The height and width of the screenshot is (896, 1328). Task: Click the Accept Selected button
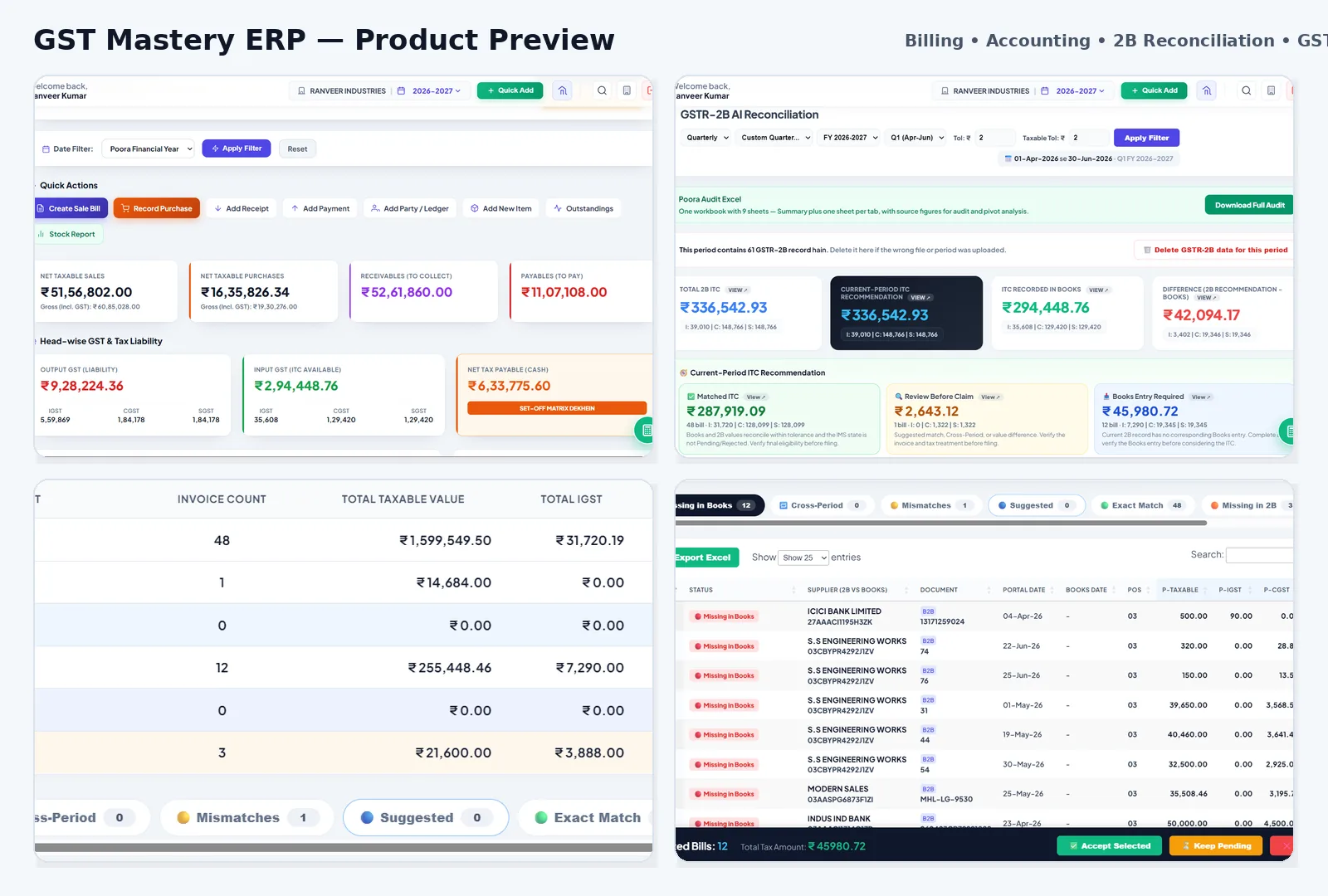pyautogui.click(x=1109, y=846)
